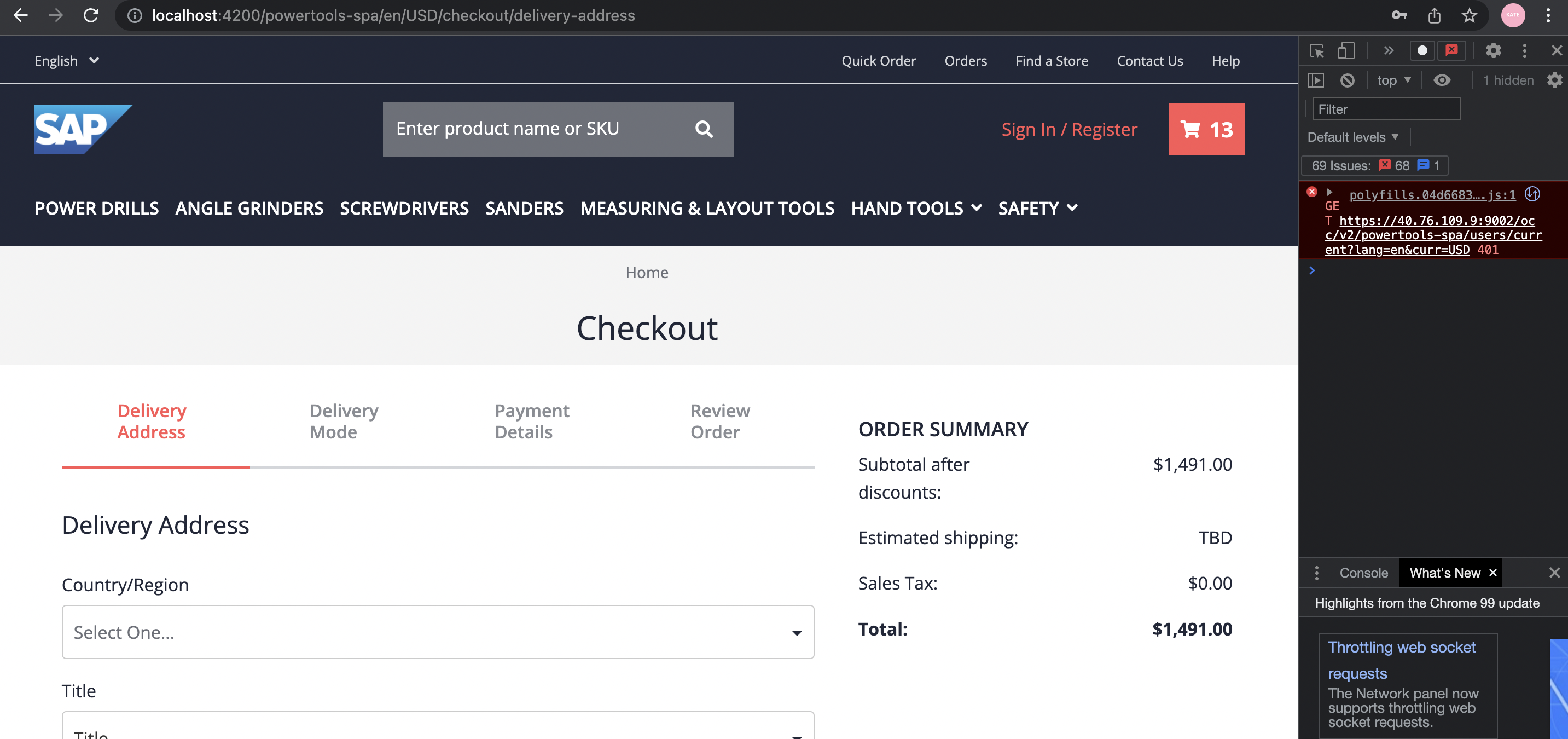
Task: Go to POWER DRILLS category
Action: (97, 209)
